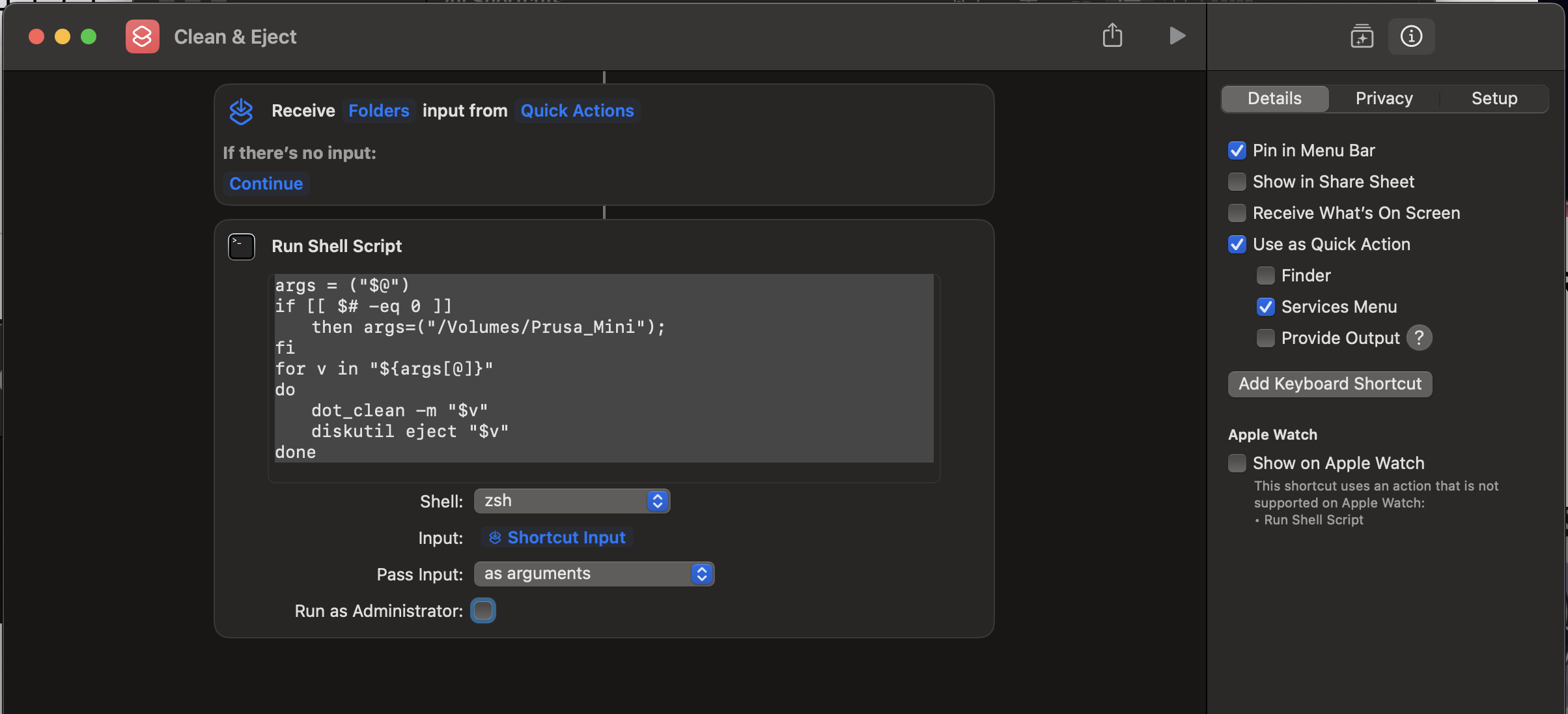Click the Continue no-input option
Viewport: 1568px width, 714px height.
pos(266,184)
